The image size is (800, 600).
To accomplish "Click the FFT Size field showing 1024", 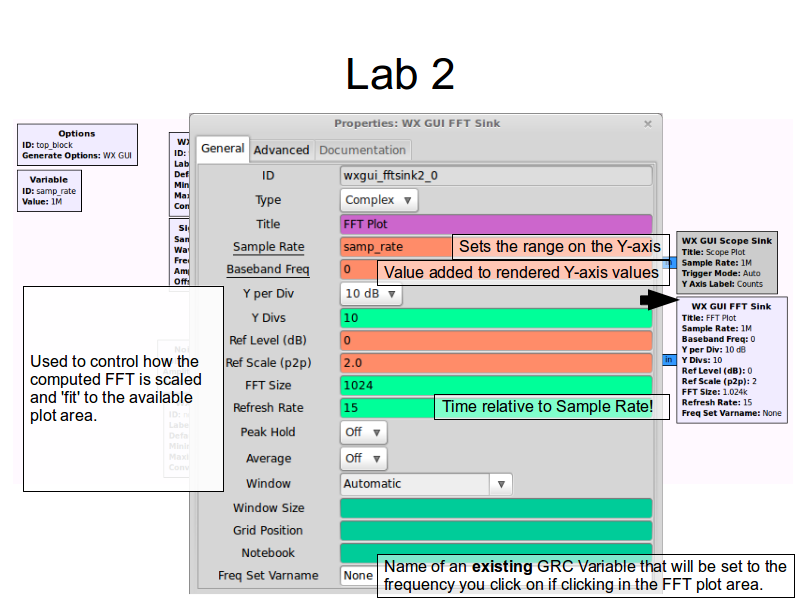I will [496, 384].
